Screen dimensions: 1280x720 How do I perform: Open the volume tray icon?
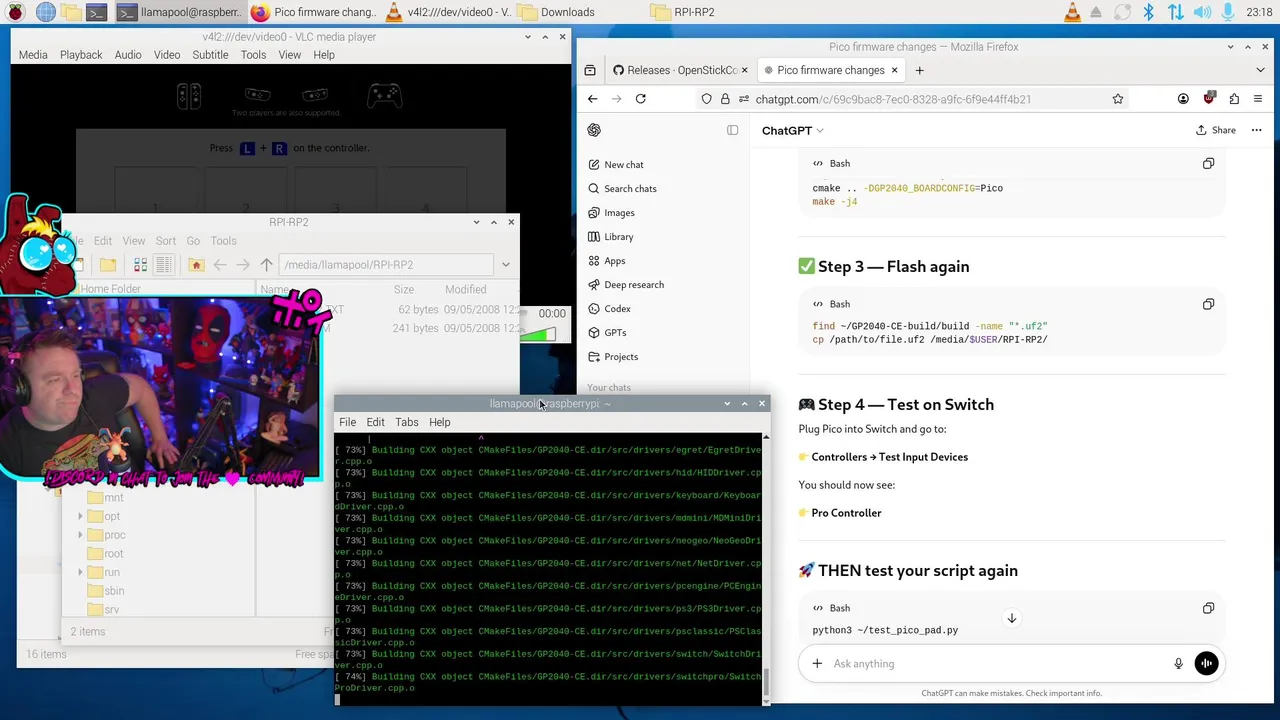[1201, 12]
